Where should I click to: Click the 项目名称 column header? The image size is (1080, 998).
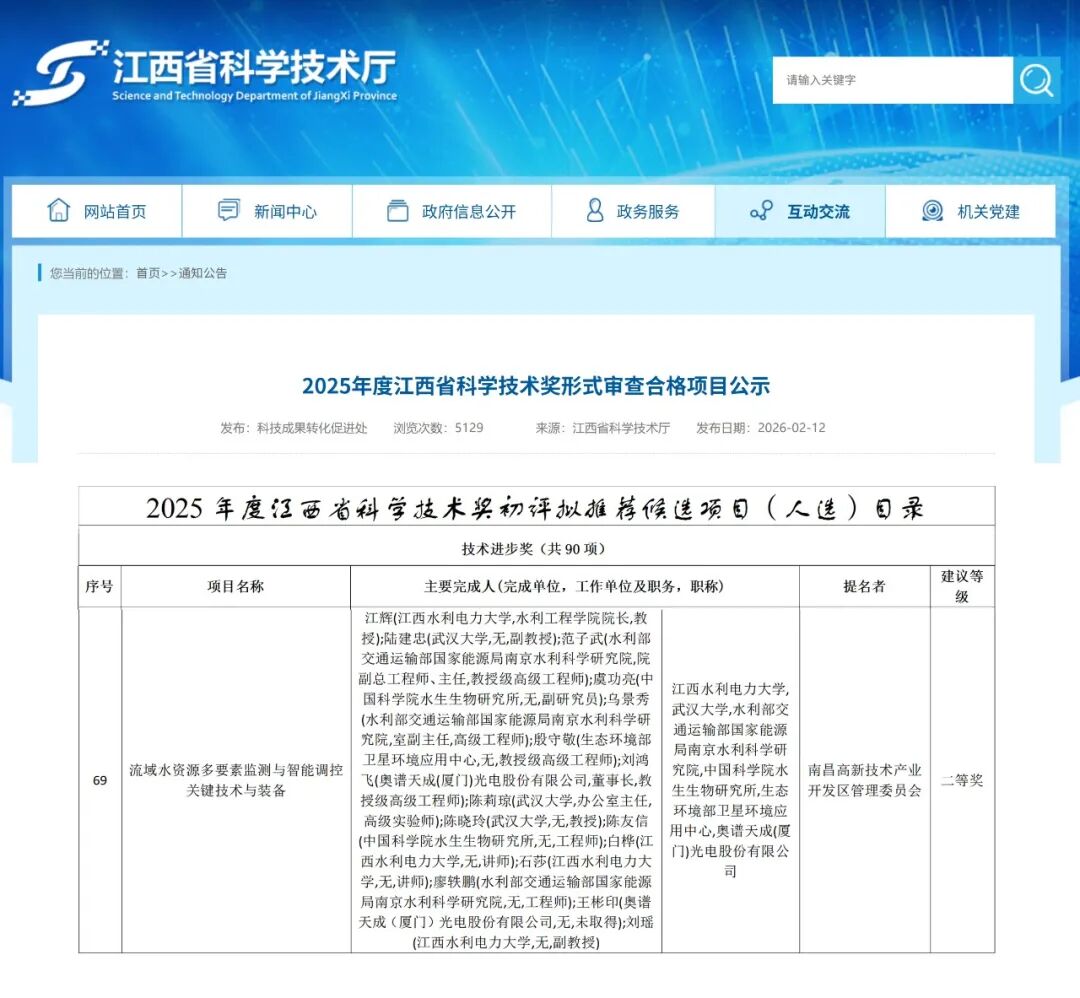click(236, 587)
